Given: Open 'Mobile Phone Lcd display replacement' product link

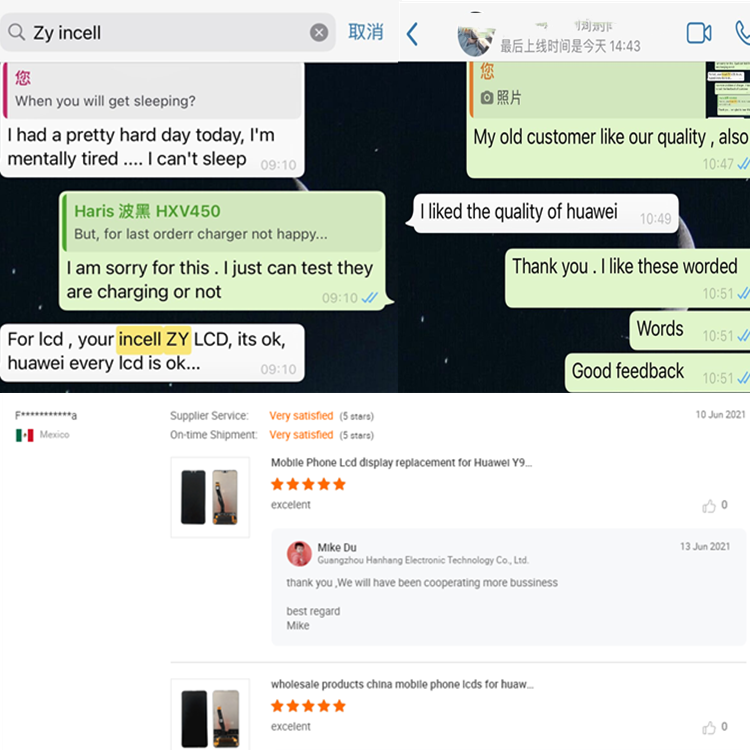Looking at the screenshot, I should [401, 463].
